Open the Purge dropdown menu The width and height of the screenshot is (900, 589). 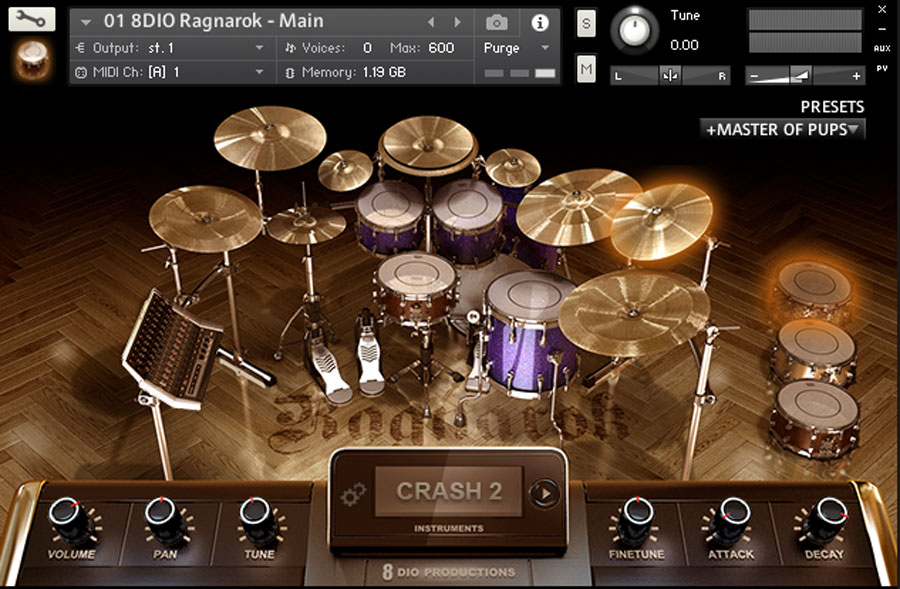[x=517, y=48]
